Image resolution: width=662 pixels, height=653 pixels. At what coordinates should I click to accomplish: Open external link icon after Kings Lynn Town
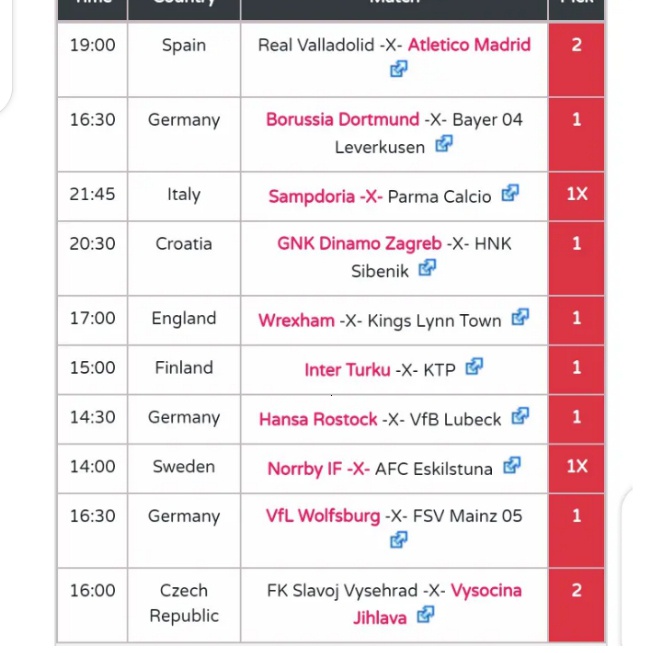(x=520, y=318)
